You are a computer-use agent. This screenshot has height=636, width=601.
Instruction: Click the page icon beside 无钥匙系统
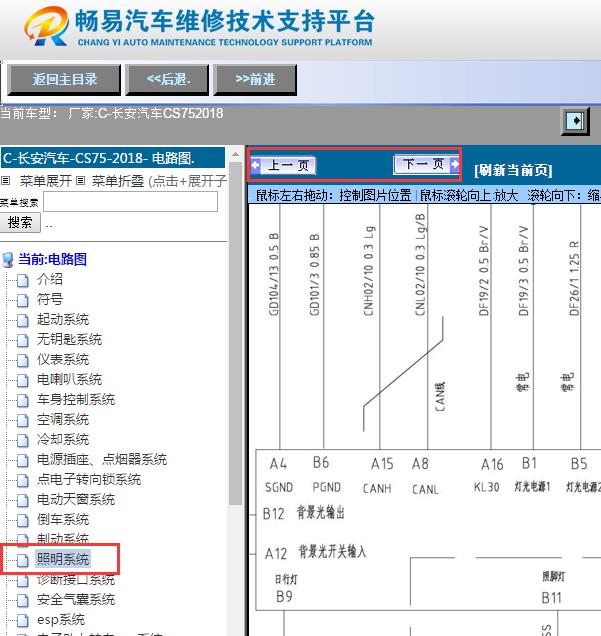click(23, 340)
